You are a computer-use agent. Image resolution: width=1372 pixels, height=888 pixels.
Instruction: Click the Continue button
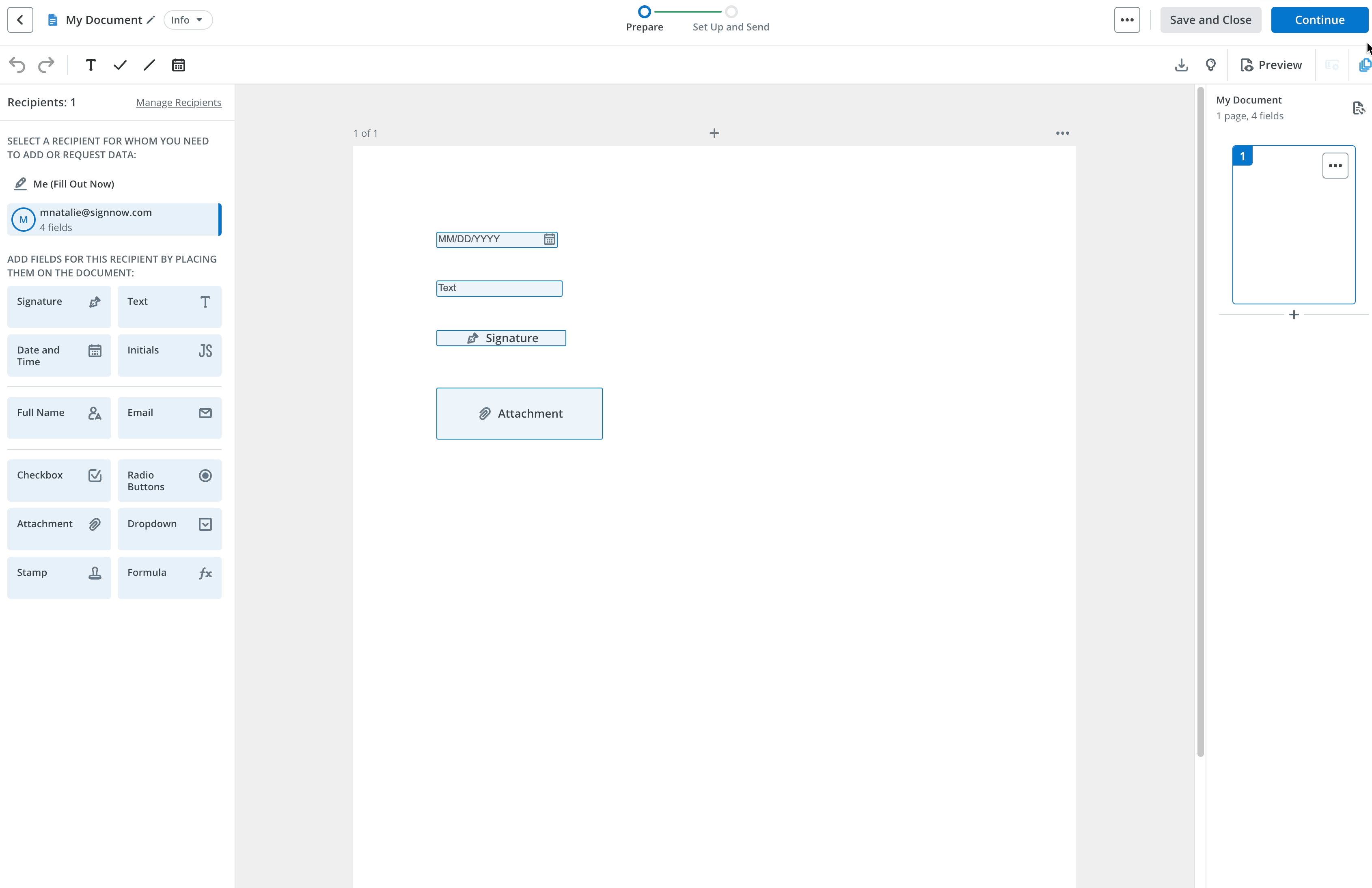click(1319, 20)
